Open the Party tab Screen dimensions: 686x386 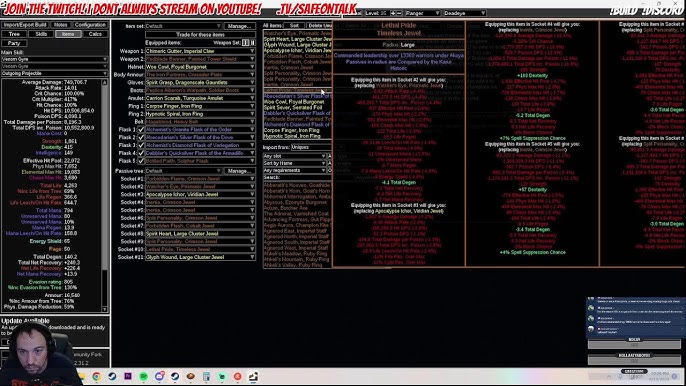(x=14, y=43)
